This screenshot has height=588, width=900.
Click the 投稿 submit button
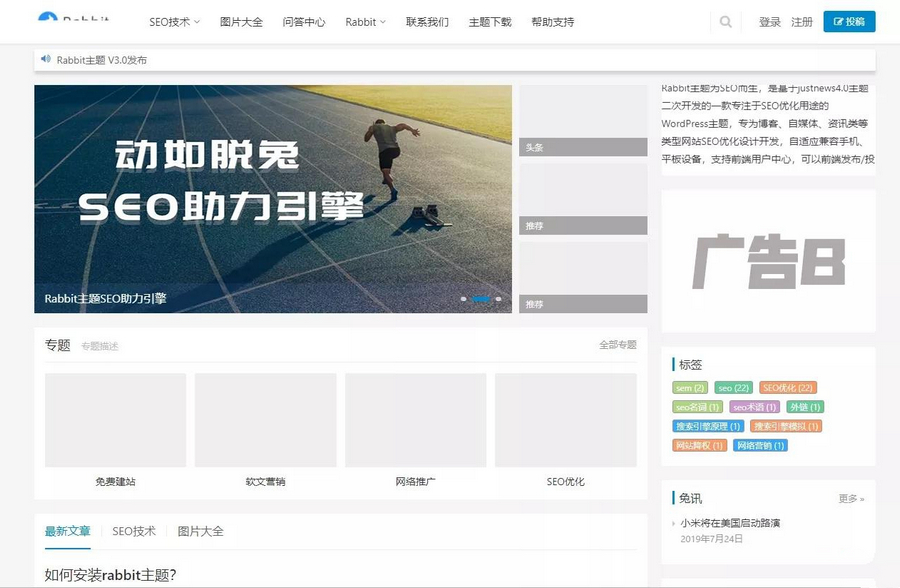coord(849,22)
